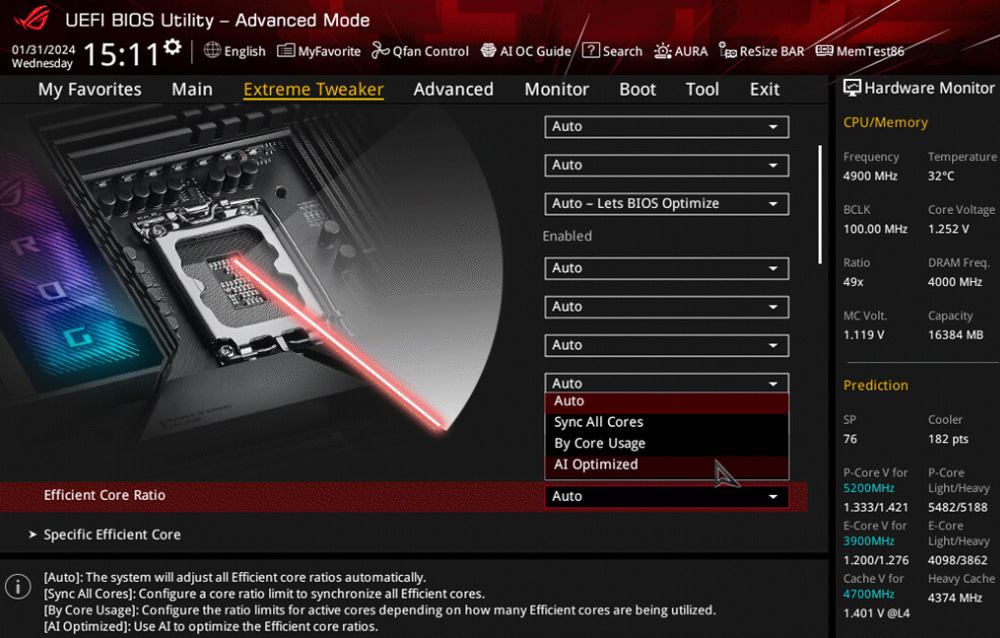
Task: Click the SP value 76
Action: (x=850, y=439)
